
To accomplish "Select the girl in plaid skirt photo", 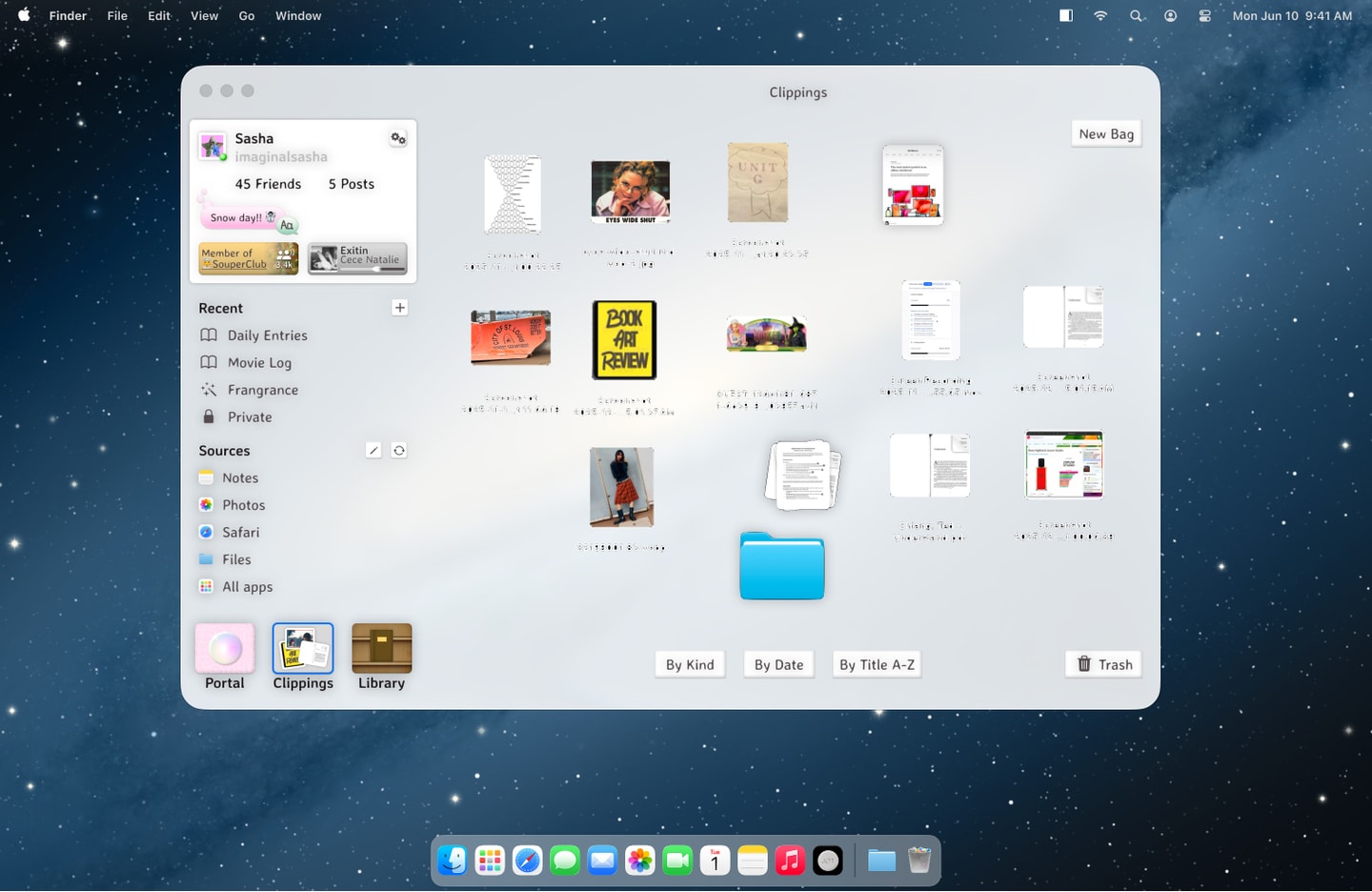I will tap(622, 487).
